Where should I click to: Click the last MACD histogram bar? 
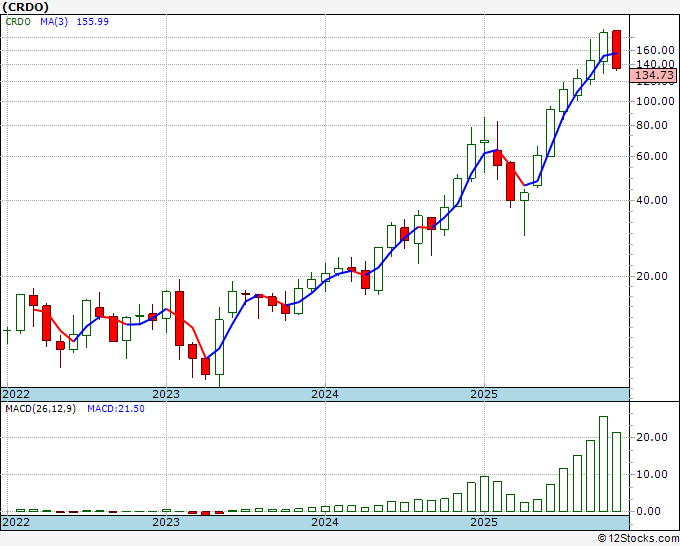(x=616, y=472)
